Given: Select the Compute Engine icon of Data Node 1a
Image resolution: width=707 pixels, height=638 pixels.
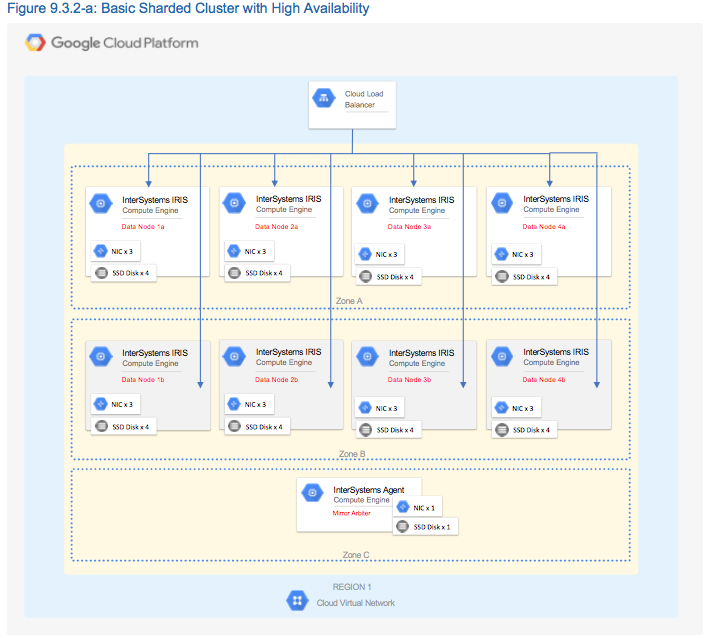Looking at the screenshot, I should (x=101, y=203).
